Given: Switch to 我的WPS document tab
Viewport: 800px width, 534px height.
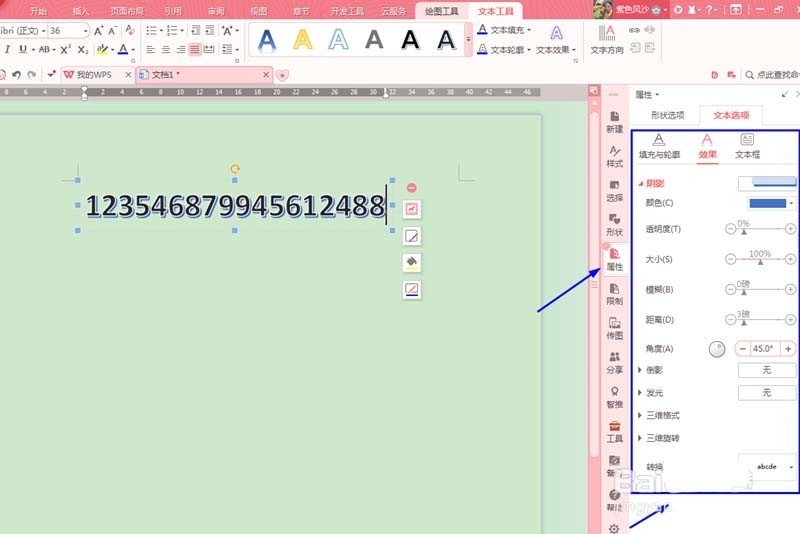Looking at the screenshot, I should (94, 75).
